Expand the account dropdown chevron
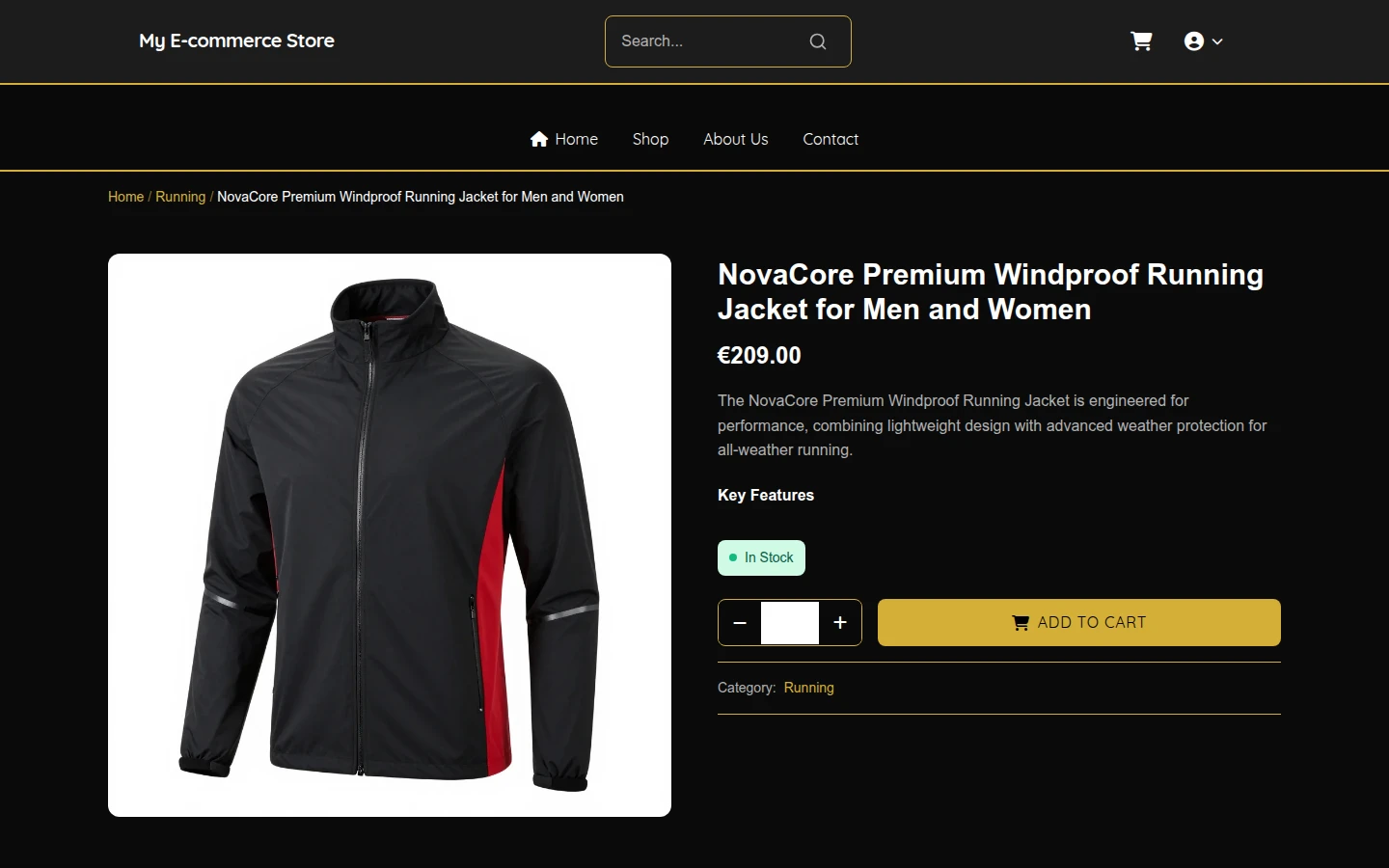 pos(1217,41)
